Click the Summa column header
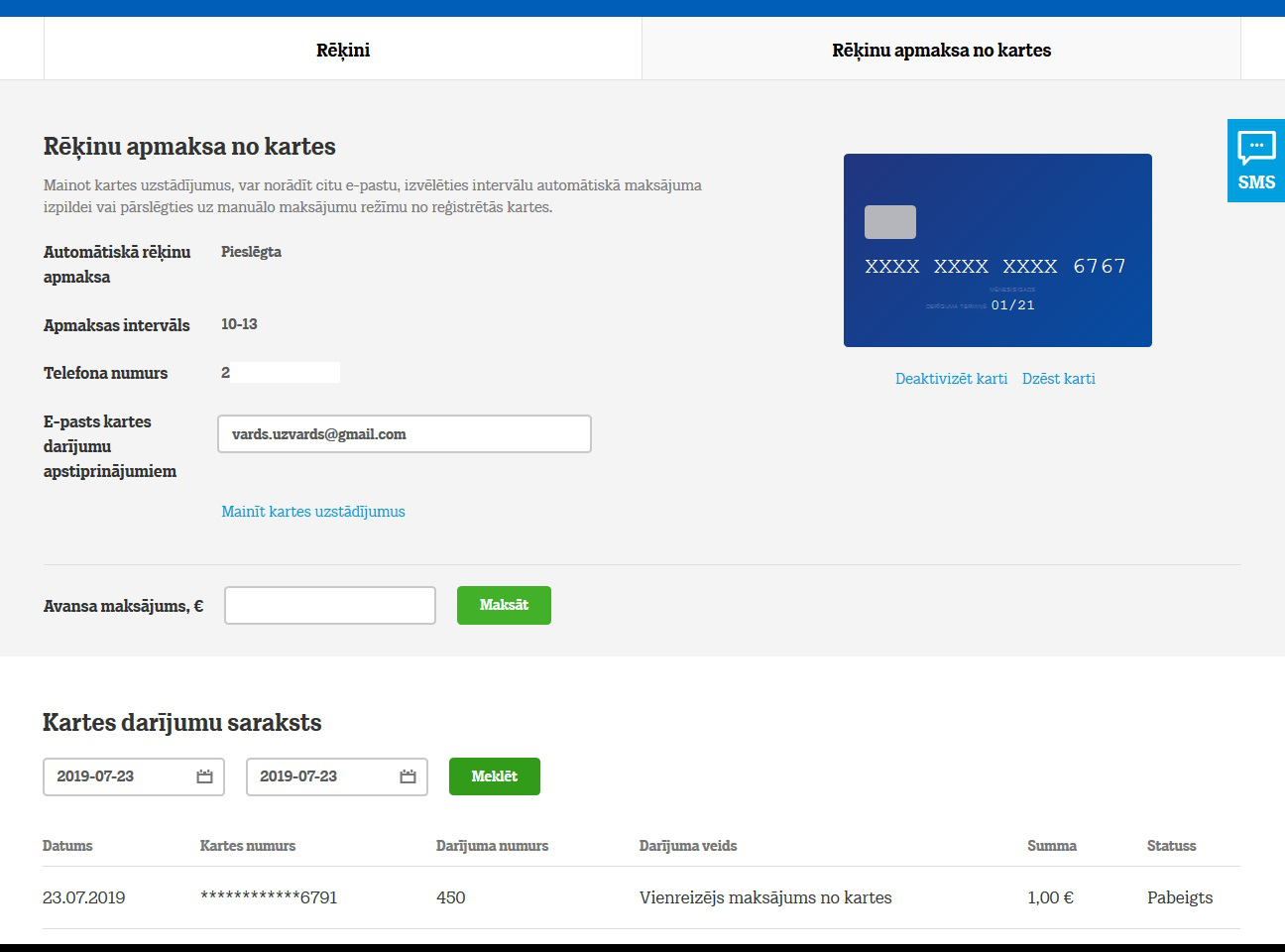 1051,846
